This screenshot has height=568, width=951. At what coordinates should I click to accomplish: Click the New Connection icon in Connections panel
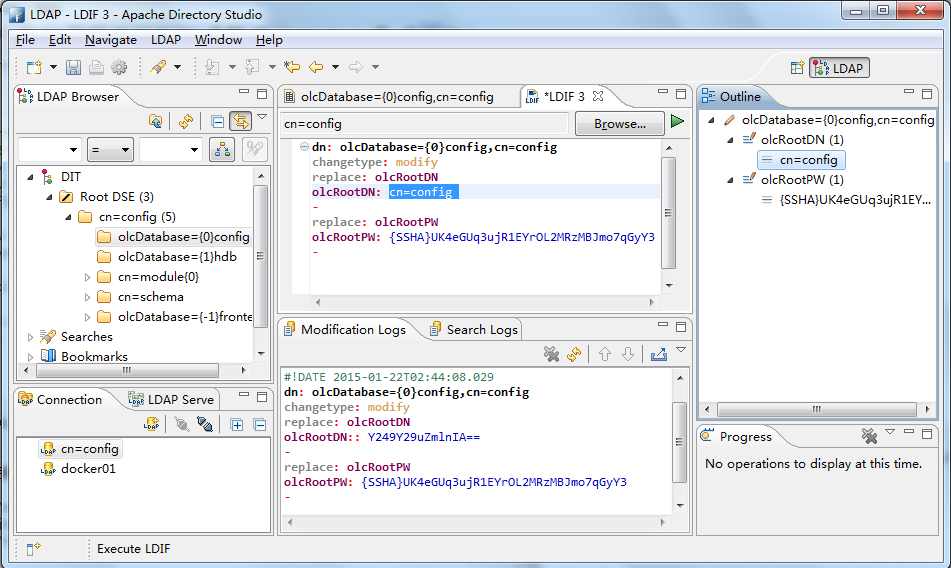tap(151, 424)
